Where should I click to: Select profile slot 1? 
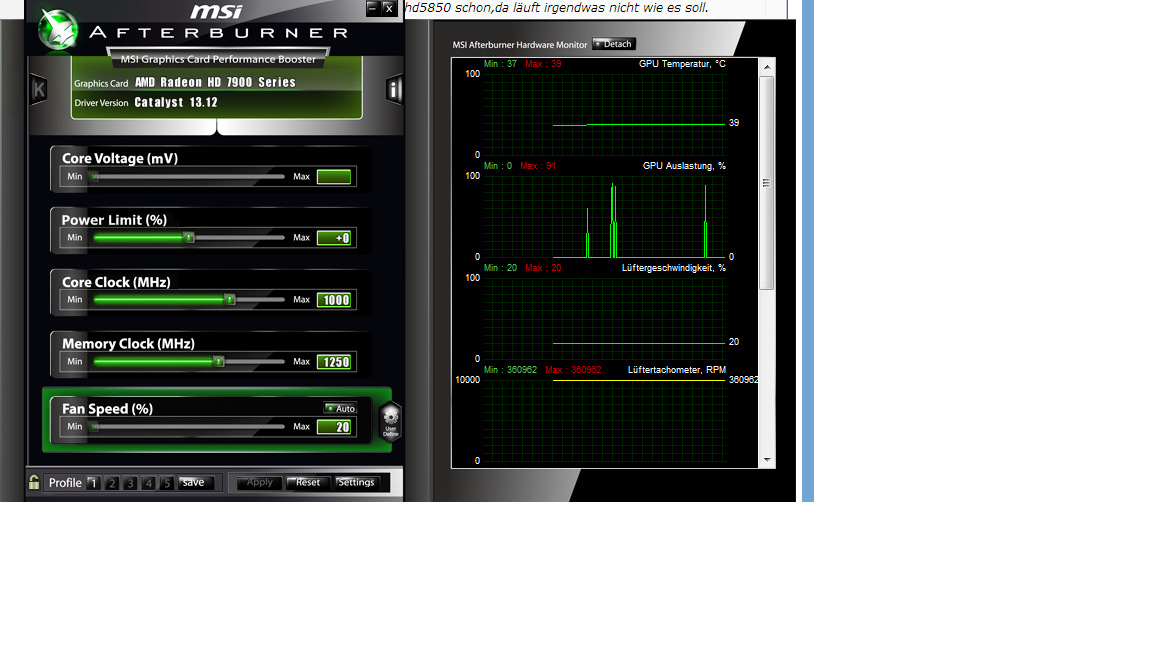pos(93,483)
